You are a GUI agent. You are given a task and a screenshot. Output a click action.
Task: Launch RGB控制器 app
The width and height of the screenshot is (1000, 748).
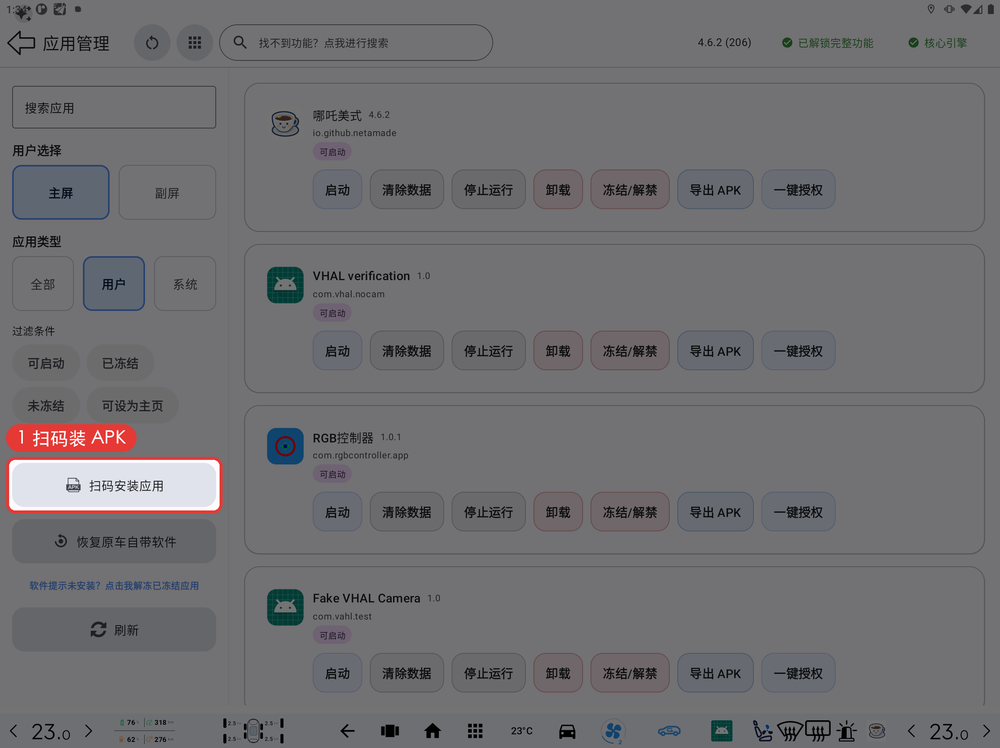click(x=337, y=512)
